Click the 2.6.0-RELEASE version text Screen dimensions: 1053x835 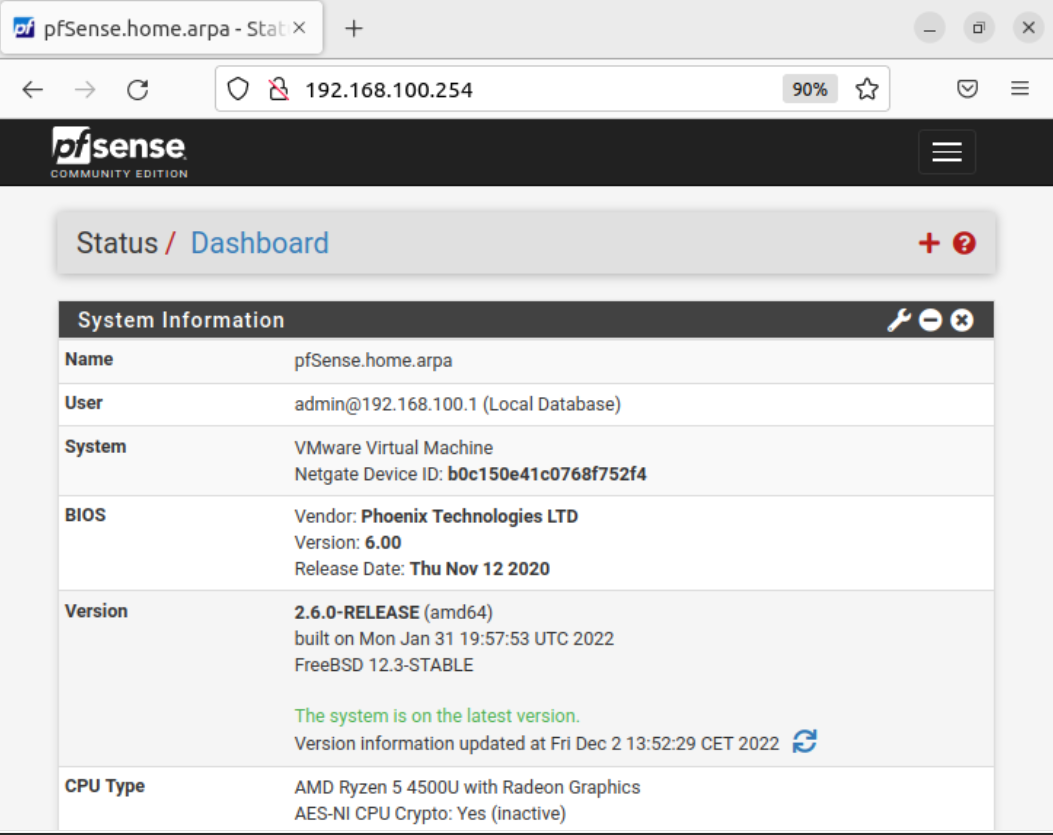(357, 613)
